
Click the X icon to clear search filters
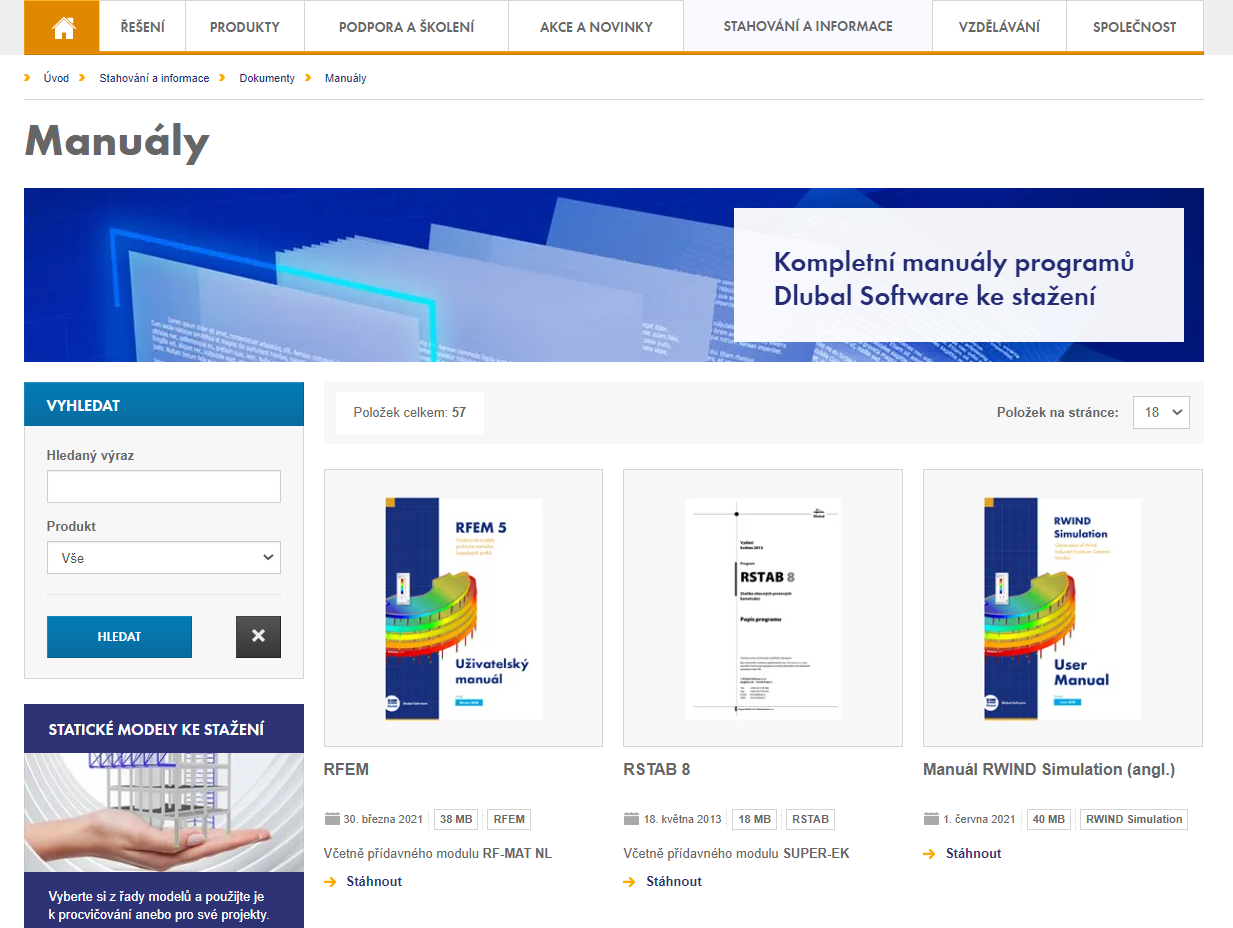point(258,637)
